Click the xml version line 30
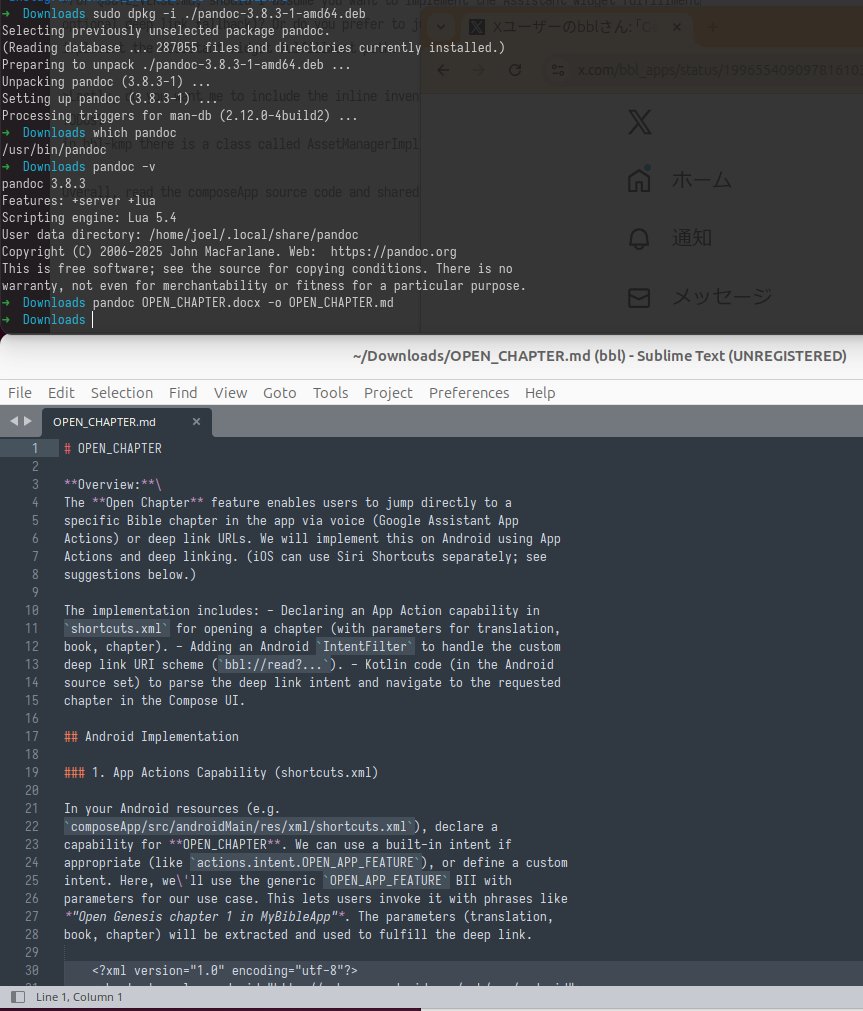863x1011 pixels. (224, 970)
